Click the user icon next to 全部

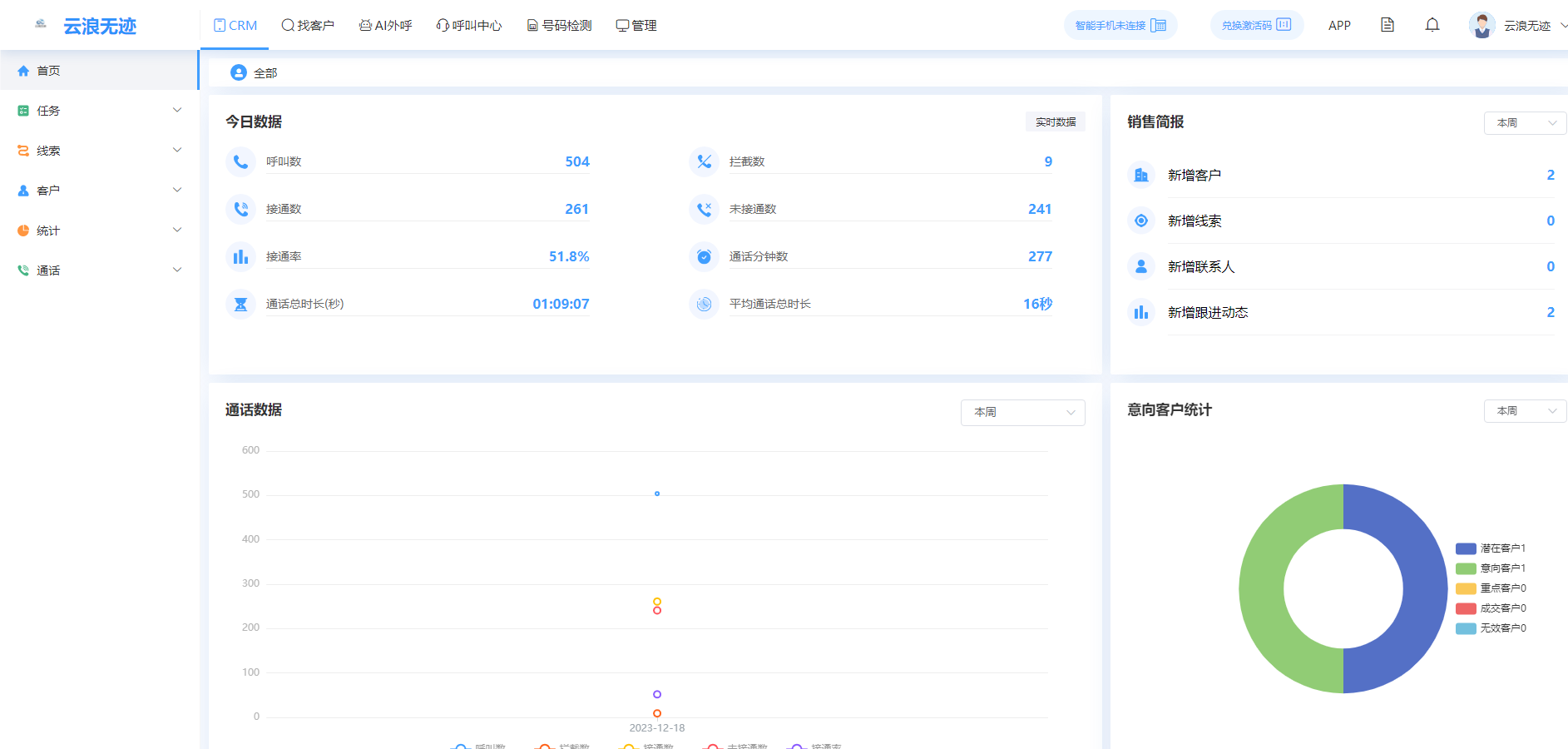coord(239,73)
